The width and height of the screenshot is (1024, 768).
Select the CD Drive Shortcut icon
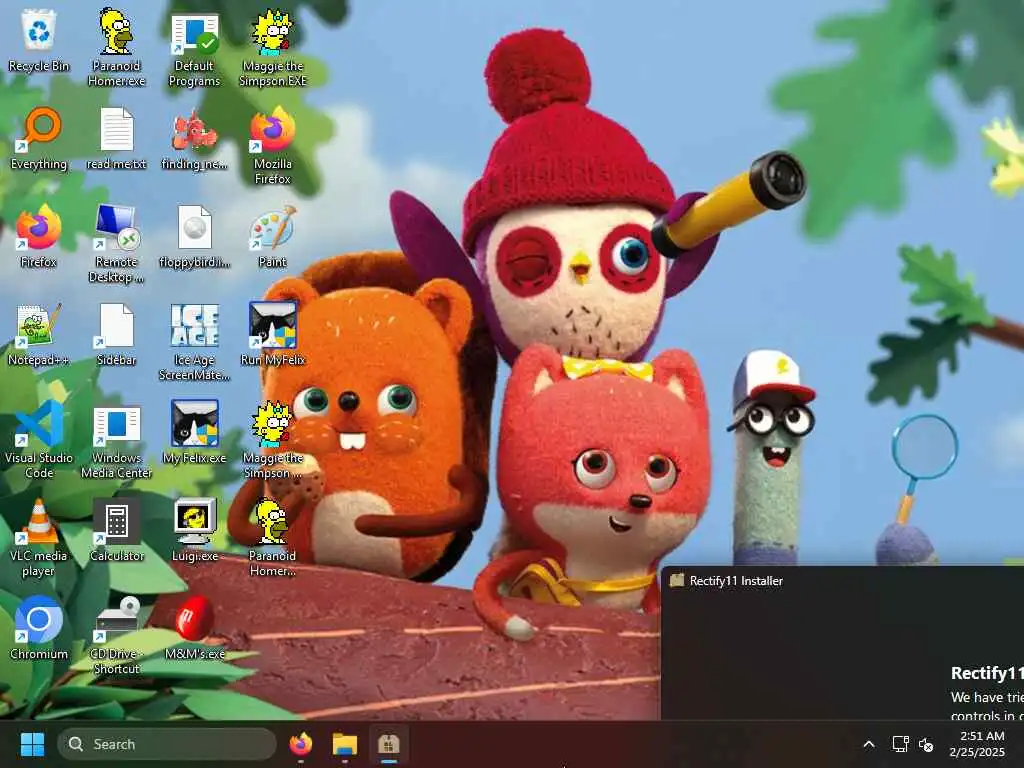pyautogui.click(x=116, y=635)
